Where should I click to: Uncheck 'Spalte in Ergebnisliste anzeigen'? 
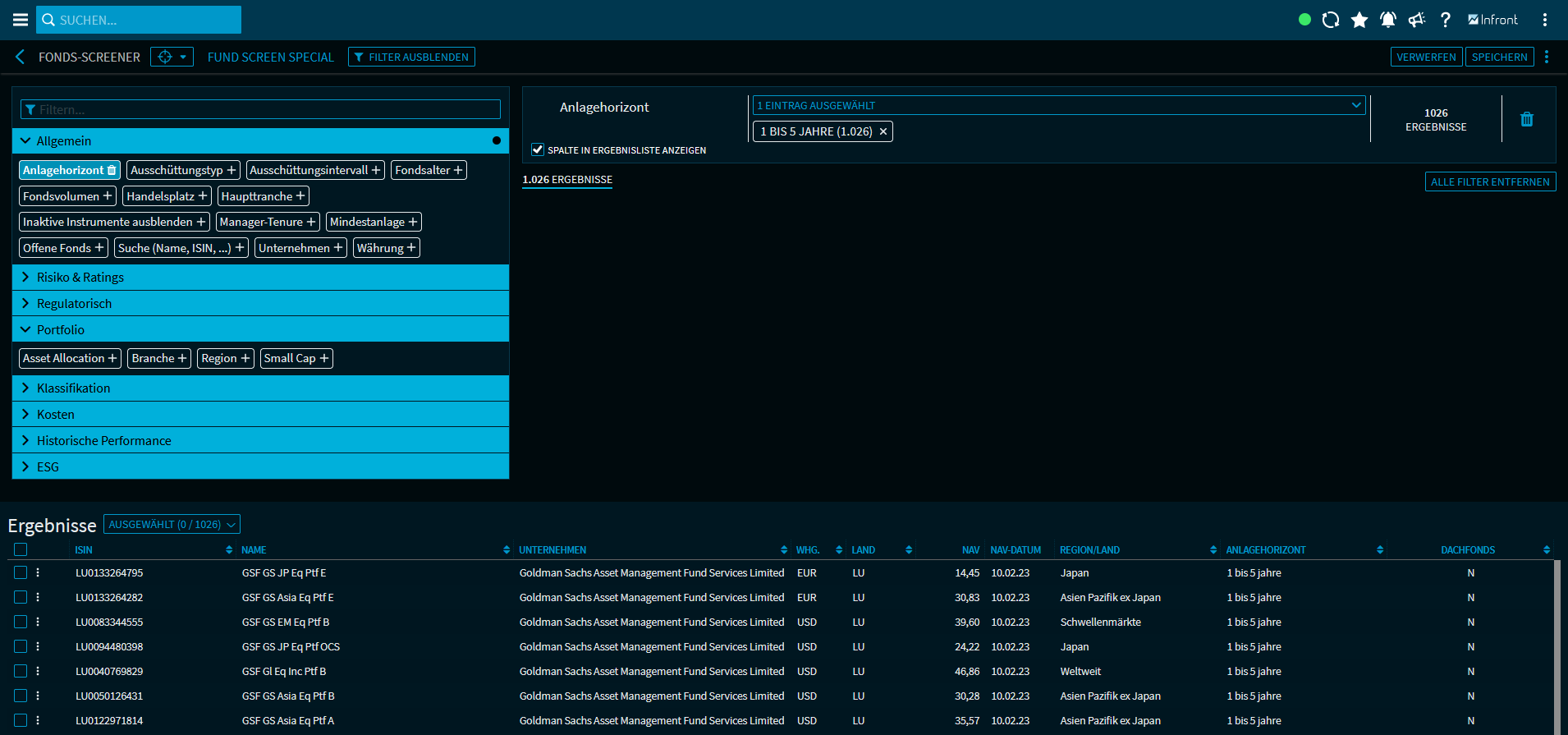click(x=538, y=149)
